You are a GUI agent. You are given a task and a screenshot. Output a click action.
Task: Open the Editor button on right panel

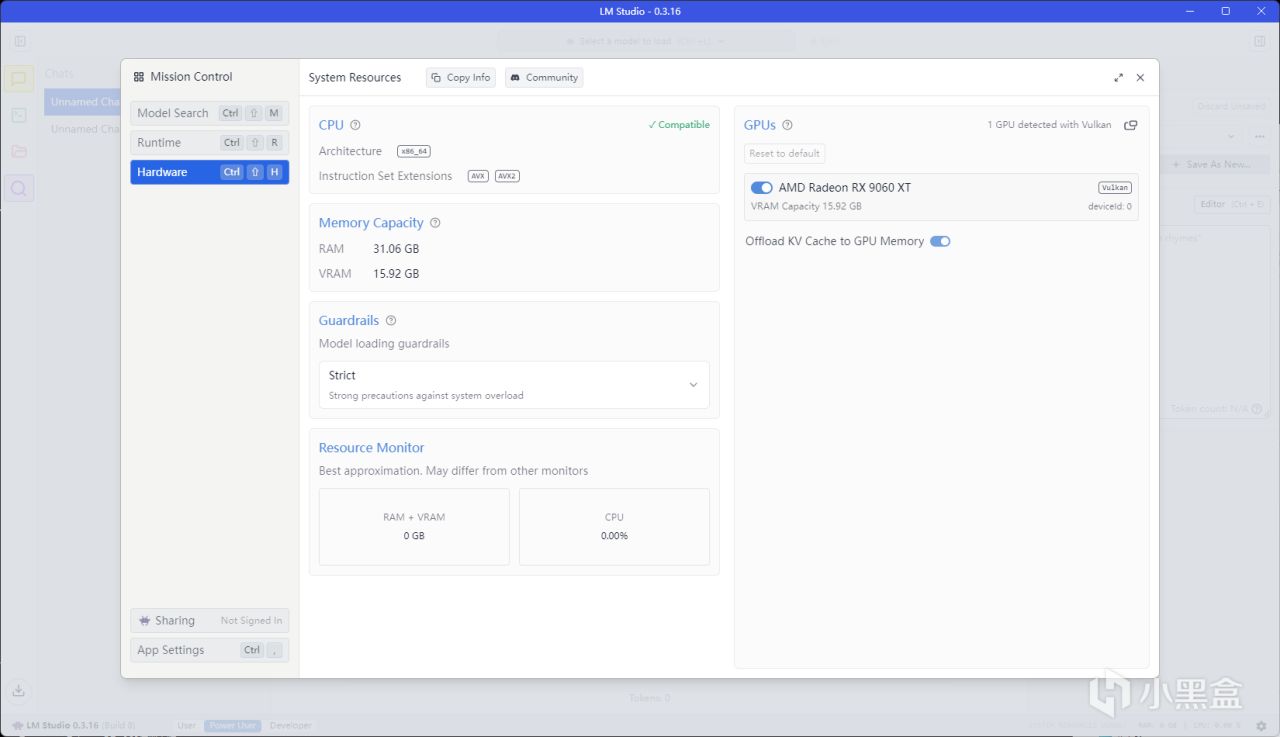[1232, 204]
